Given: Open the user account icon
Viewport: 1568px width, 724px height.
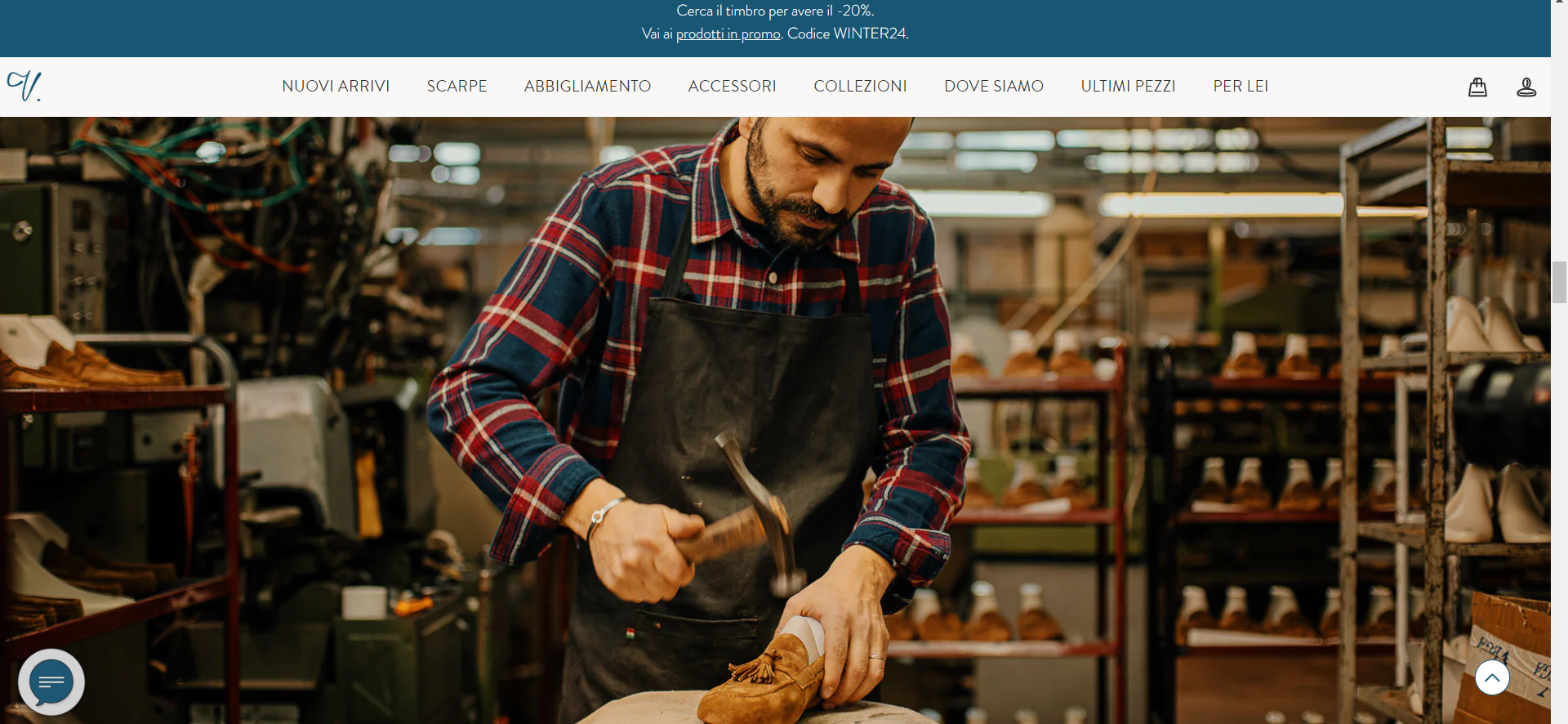Looking at the screenshot, I should 1526,87.
